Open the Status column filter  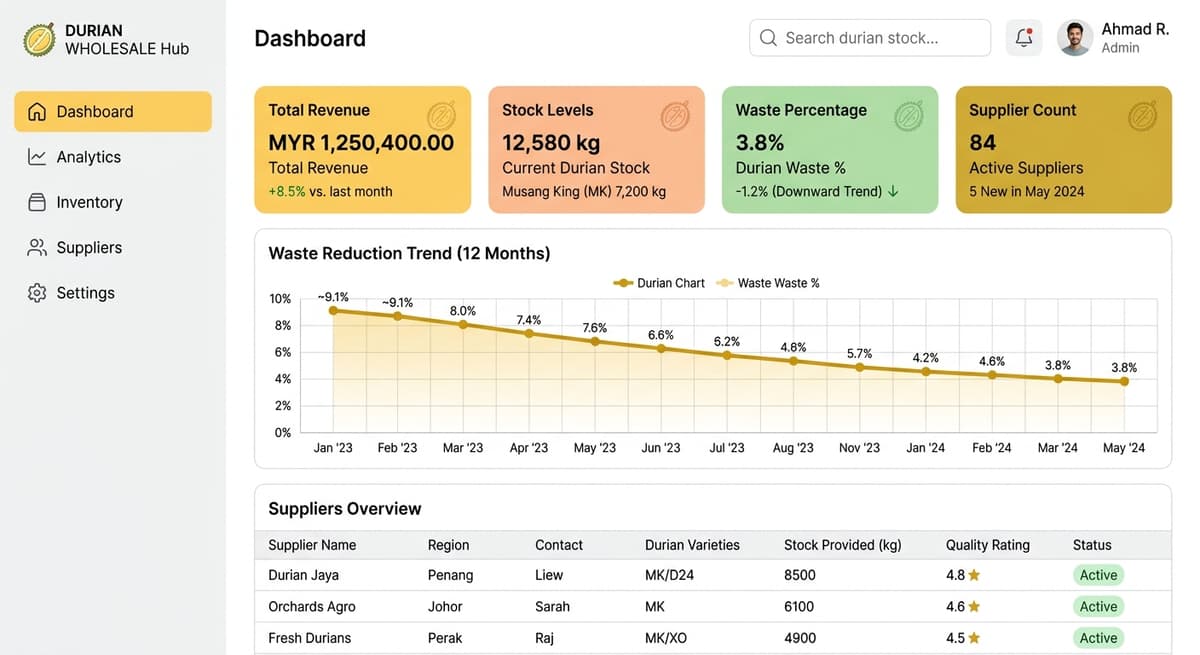[x=1091, y=545]
